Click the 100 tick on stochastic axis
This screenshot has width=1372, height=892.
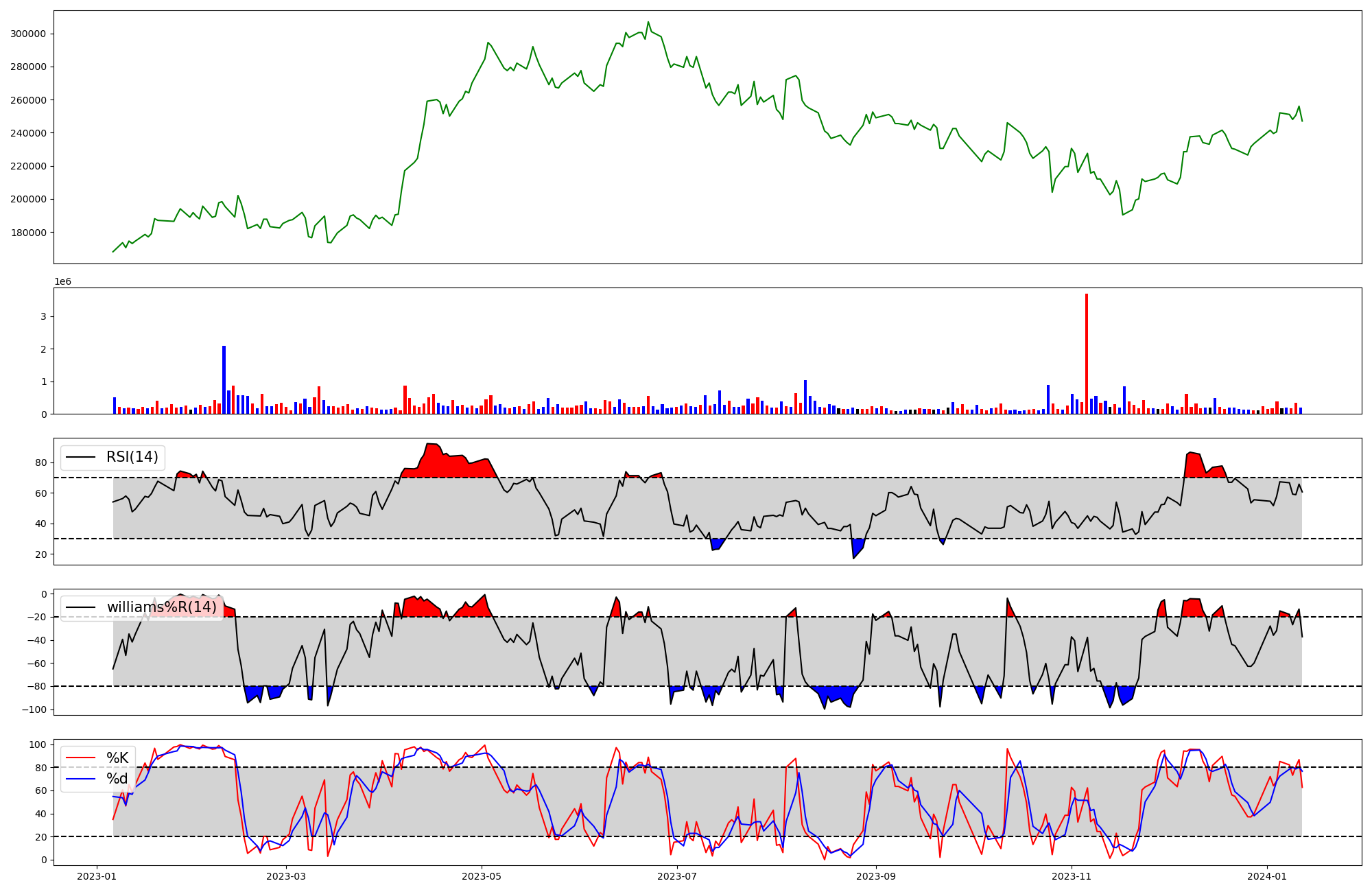[x=38, y=744]
